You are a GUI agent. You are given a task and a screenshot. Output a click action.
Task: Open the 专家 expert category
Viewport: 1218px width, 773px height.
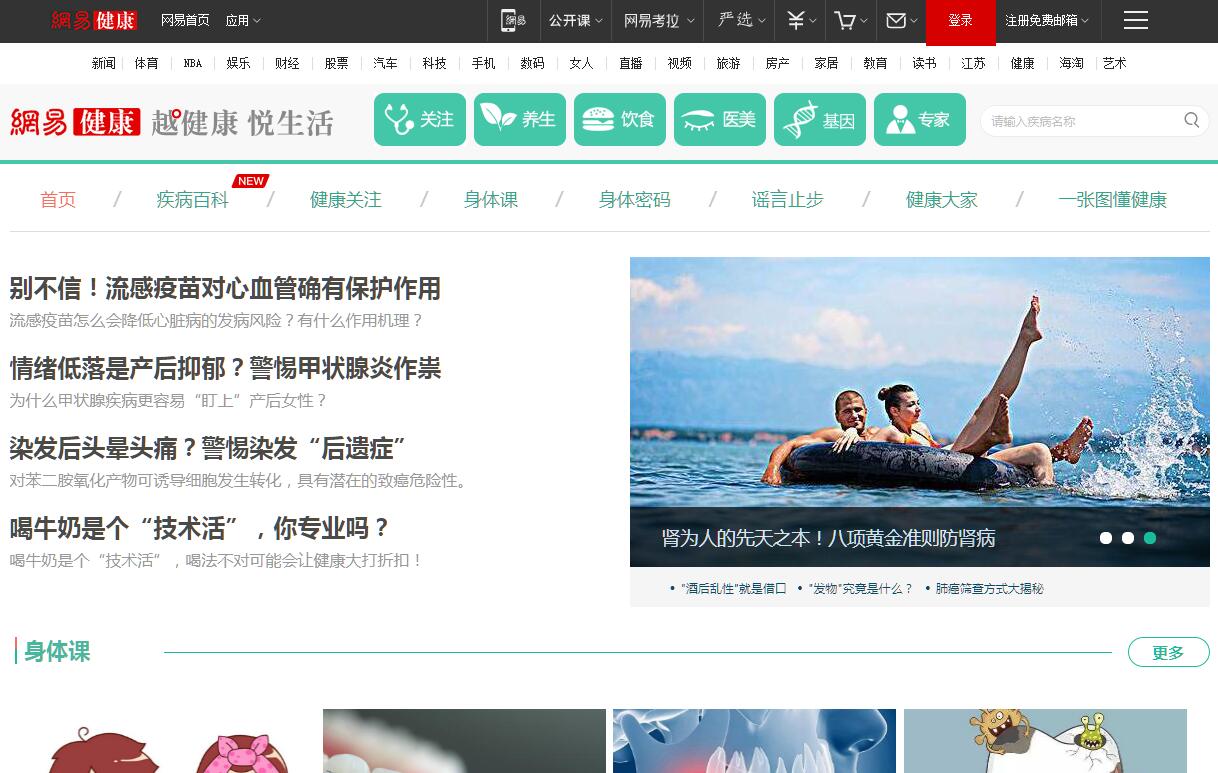[920, 120]
